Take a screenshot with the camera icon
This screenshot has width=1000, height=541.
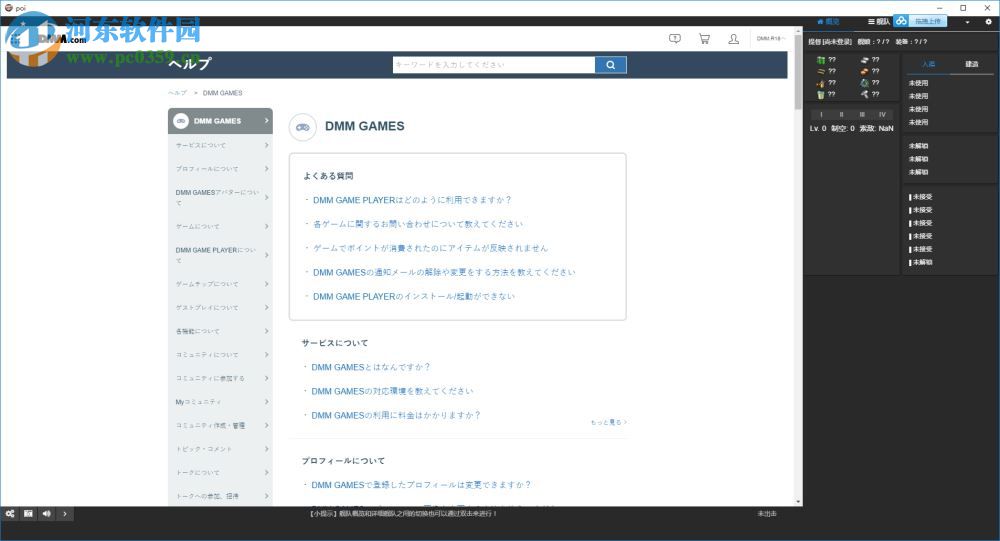pyautogui.click(x=28, y=514)
